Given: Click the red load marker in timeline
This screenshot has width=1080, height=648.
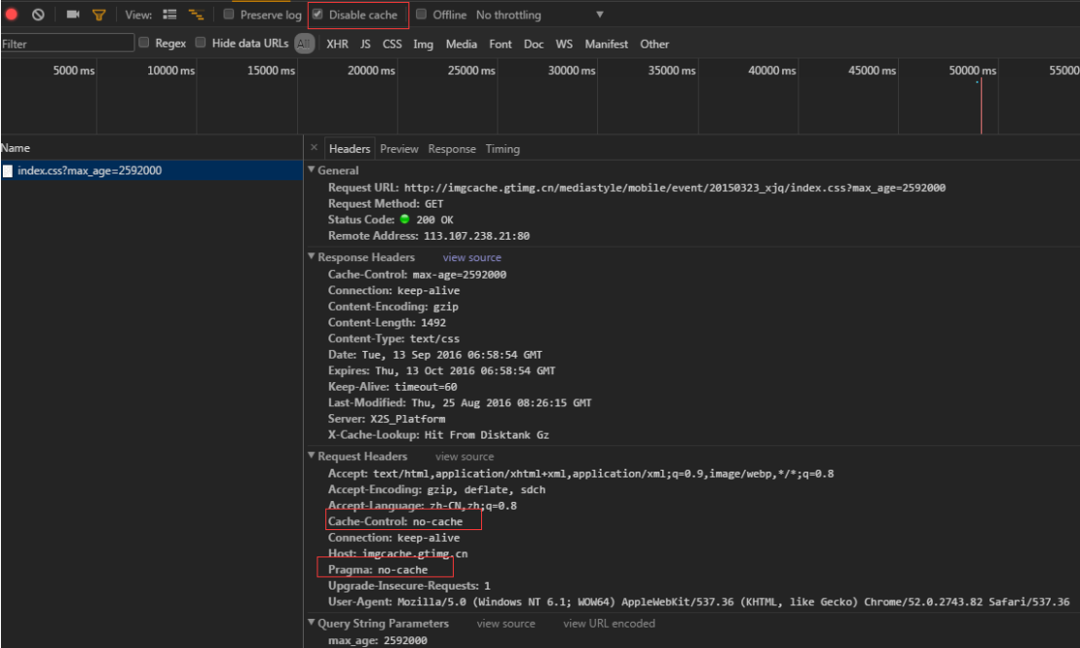Looking at the screenshot, I should (981, 105).
